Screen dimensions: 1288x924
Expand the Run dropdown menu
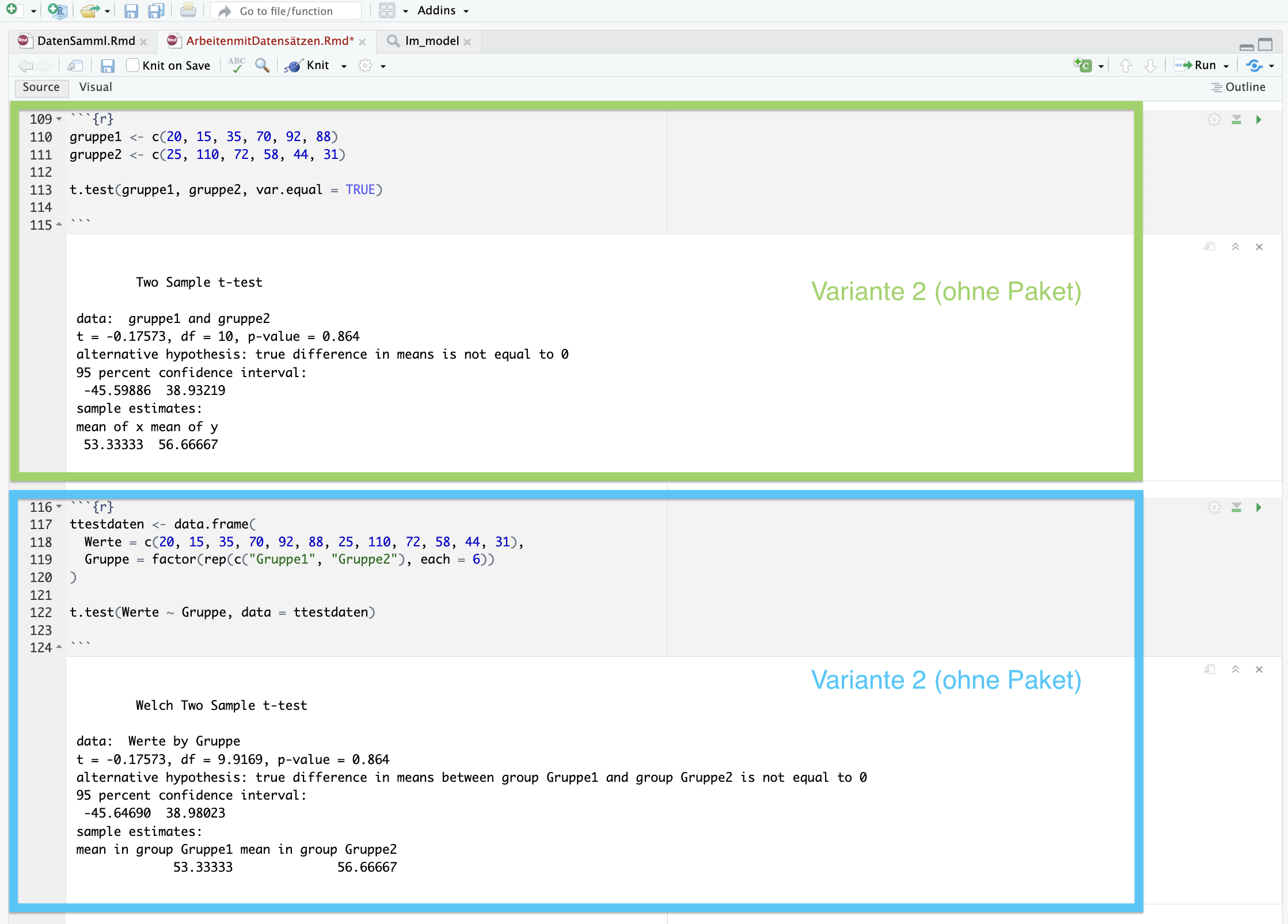[x=1226, y=66]
